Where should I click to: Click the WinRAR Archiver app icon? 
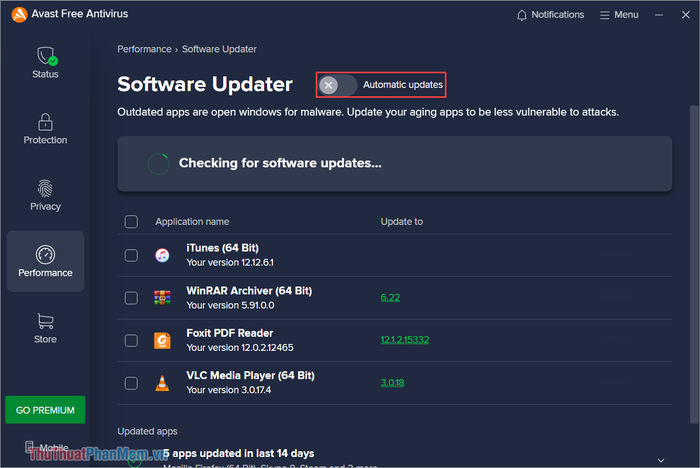(x=162, y=298)
